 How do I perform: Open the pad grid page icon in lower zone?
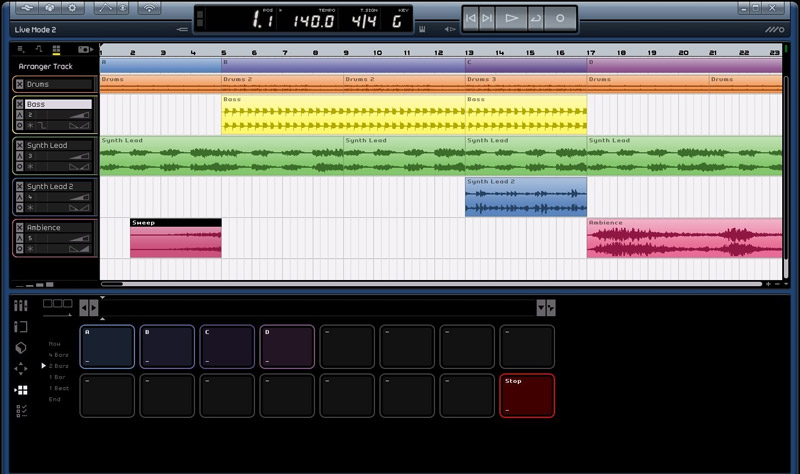pyautogui.click(x=20, y=390)
